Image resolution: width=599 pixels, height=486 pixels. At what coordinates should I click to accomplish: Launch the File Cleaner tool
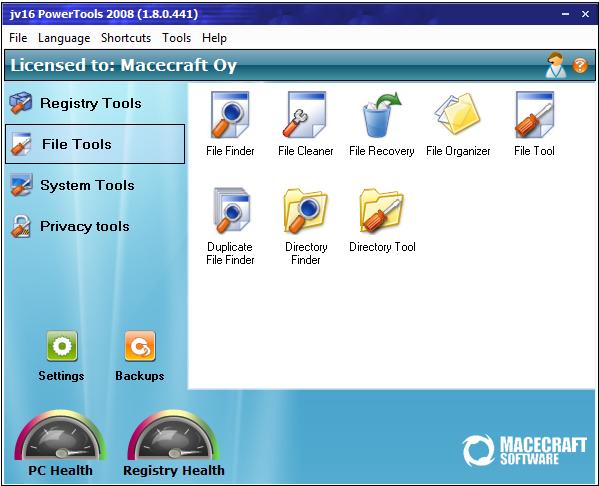point(305,115)
